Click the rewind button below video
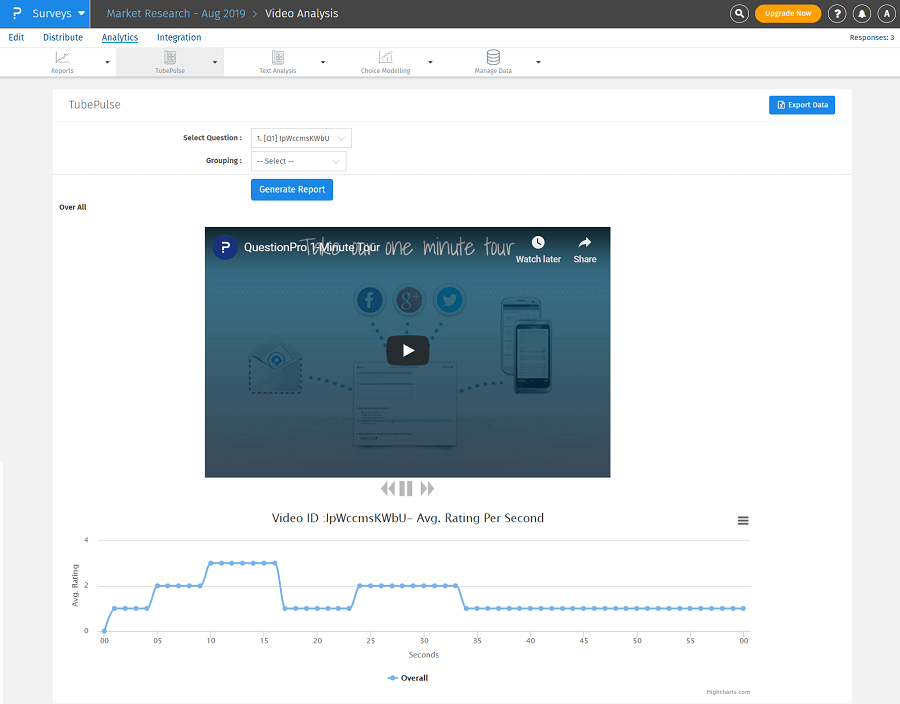Image resolution: width=900 pixels, height=704 pixels. coord(388,489)
